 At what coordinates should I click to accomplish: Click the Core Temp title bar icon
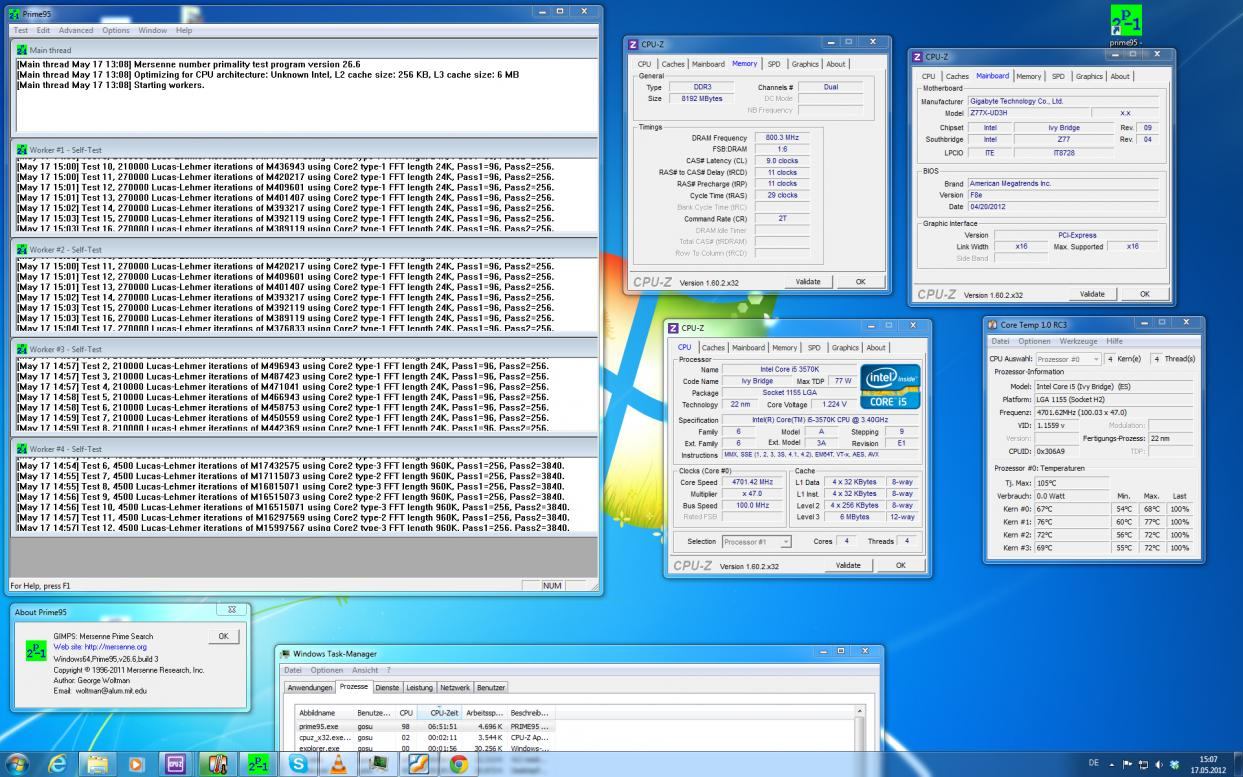click(x=993, y=324)
